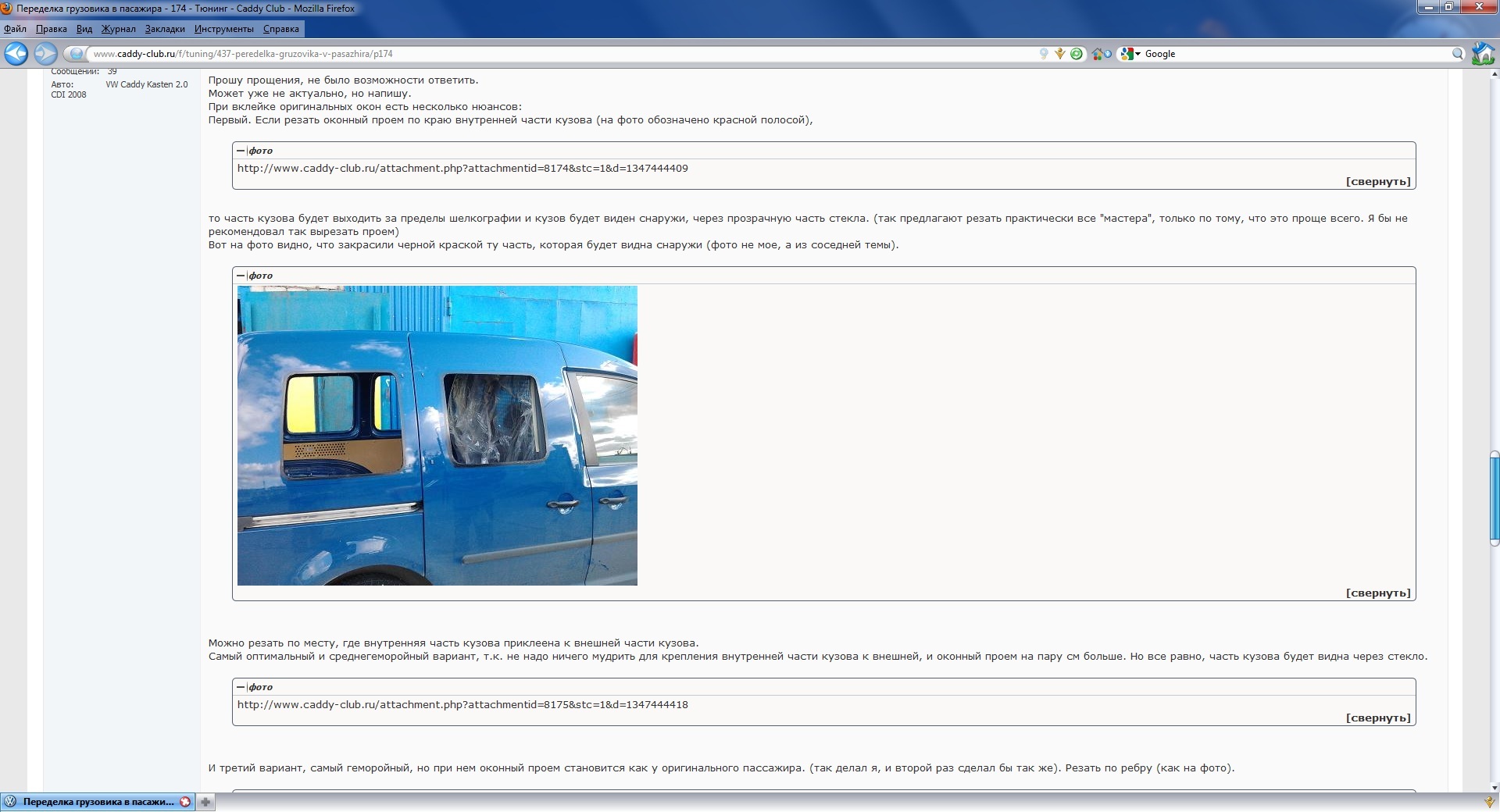Close the tab with red close icon
Viewport: 1500px width, 812px height.
185,802
